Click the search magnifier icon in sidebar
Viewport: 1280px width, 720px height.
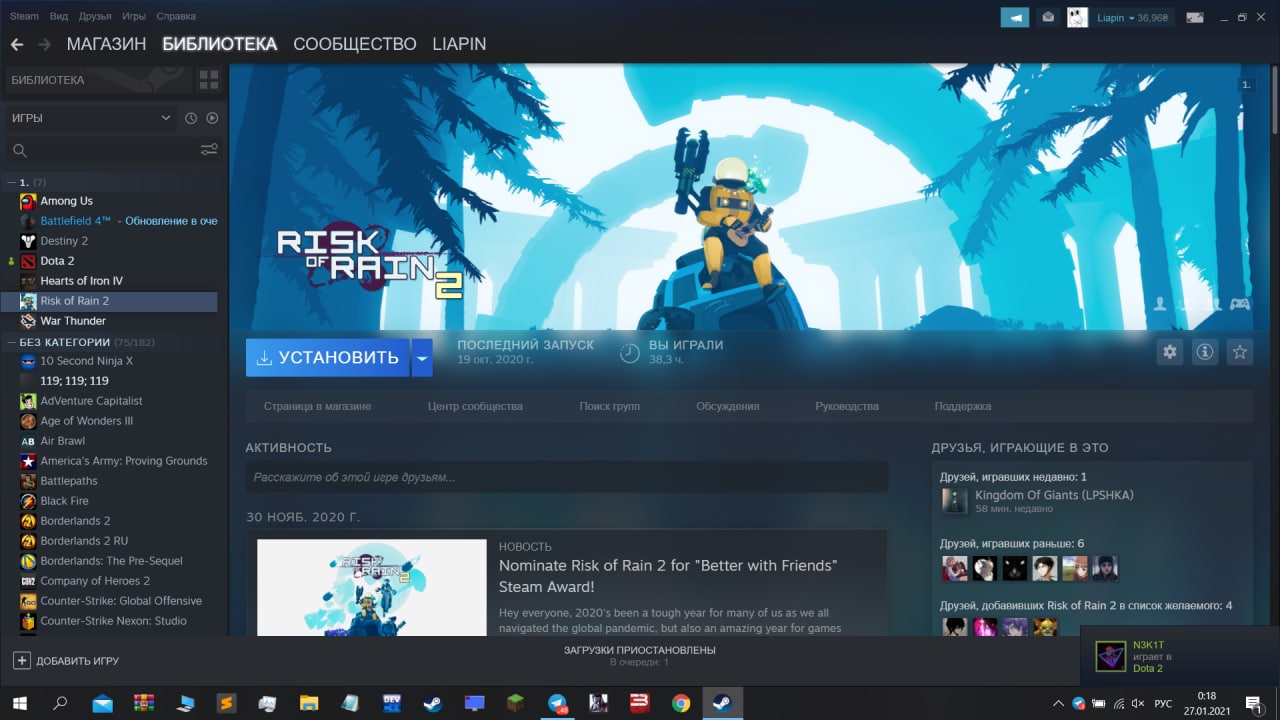19,150
